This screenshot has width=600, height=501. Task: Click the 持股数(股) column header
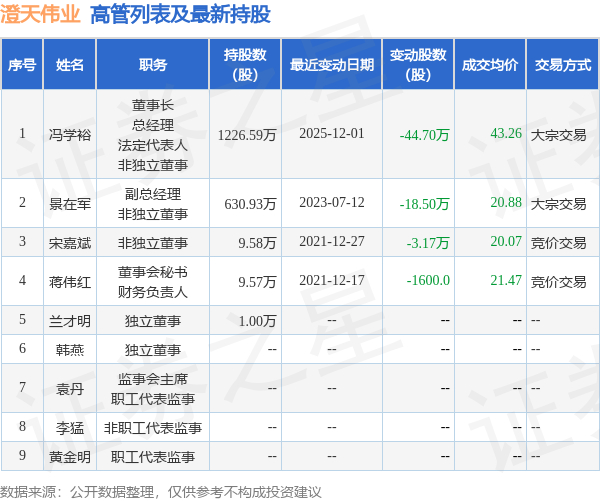coord(245,65)
